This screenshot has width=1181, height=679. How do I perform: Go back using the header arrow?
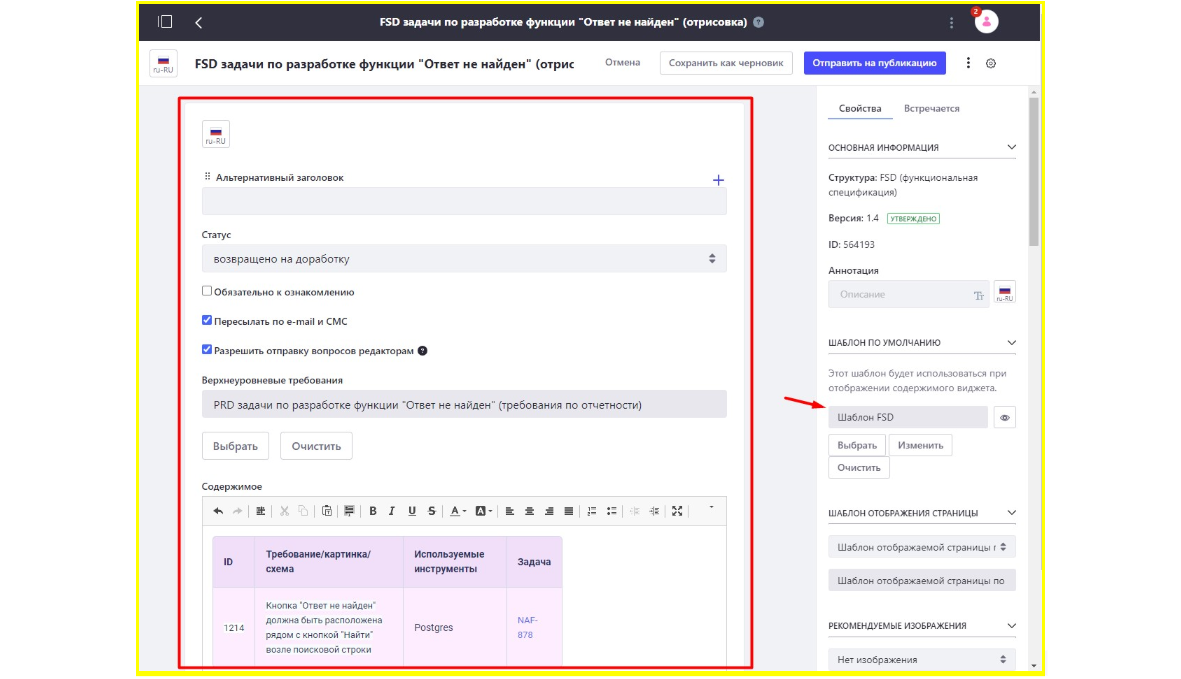point(199,23)
